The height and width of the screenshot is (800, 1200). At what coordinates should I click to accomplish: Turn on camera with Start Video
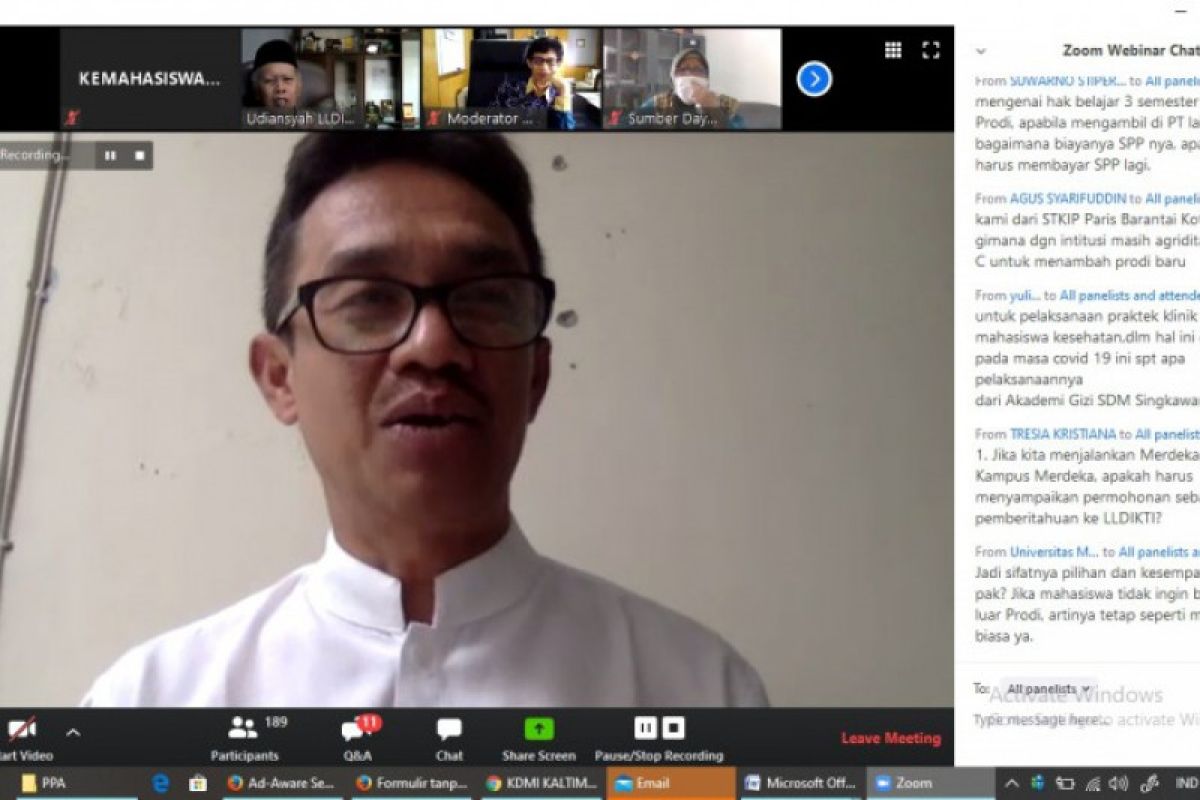click(x=22, y=737)
